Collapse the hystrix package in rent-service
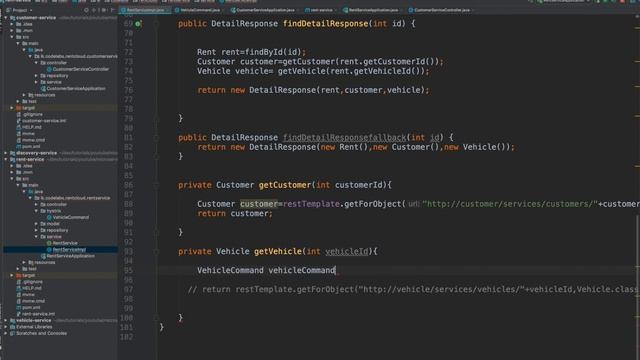 pos(36,211)
